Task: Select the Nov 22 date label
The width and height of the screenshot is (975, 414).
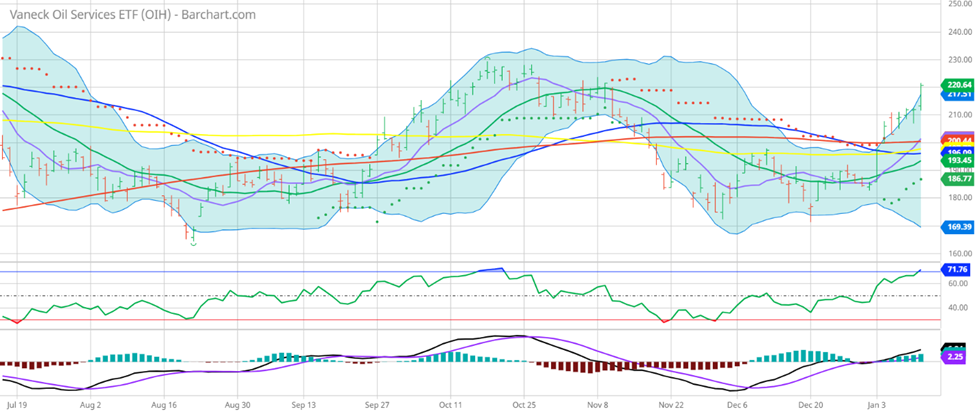Action: pos(672,404)
